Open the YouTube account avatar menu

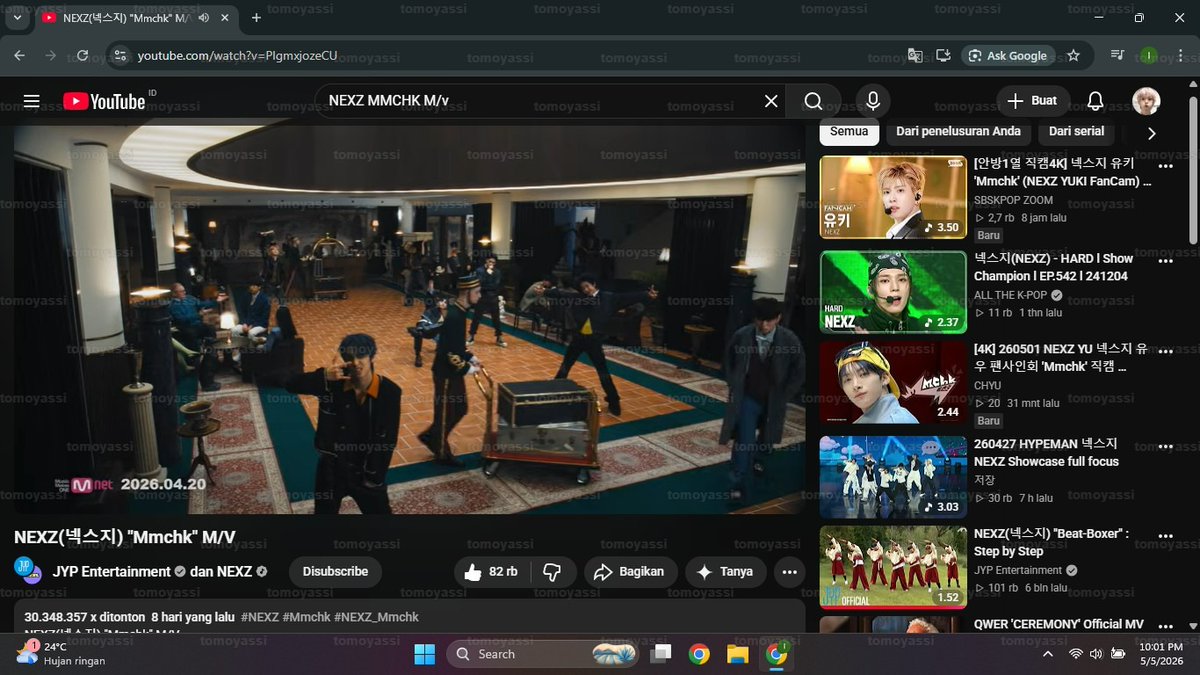pyautogui.click(x=1146, y=101)
